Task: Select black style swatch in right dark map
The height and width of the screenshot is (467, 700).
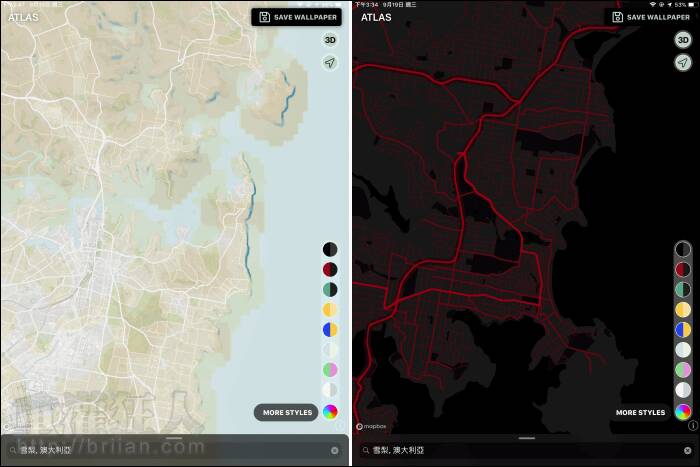Action: (683, 249)
